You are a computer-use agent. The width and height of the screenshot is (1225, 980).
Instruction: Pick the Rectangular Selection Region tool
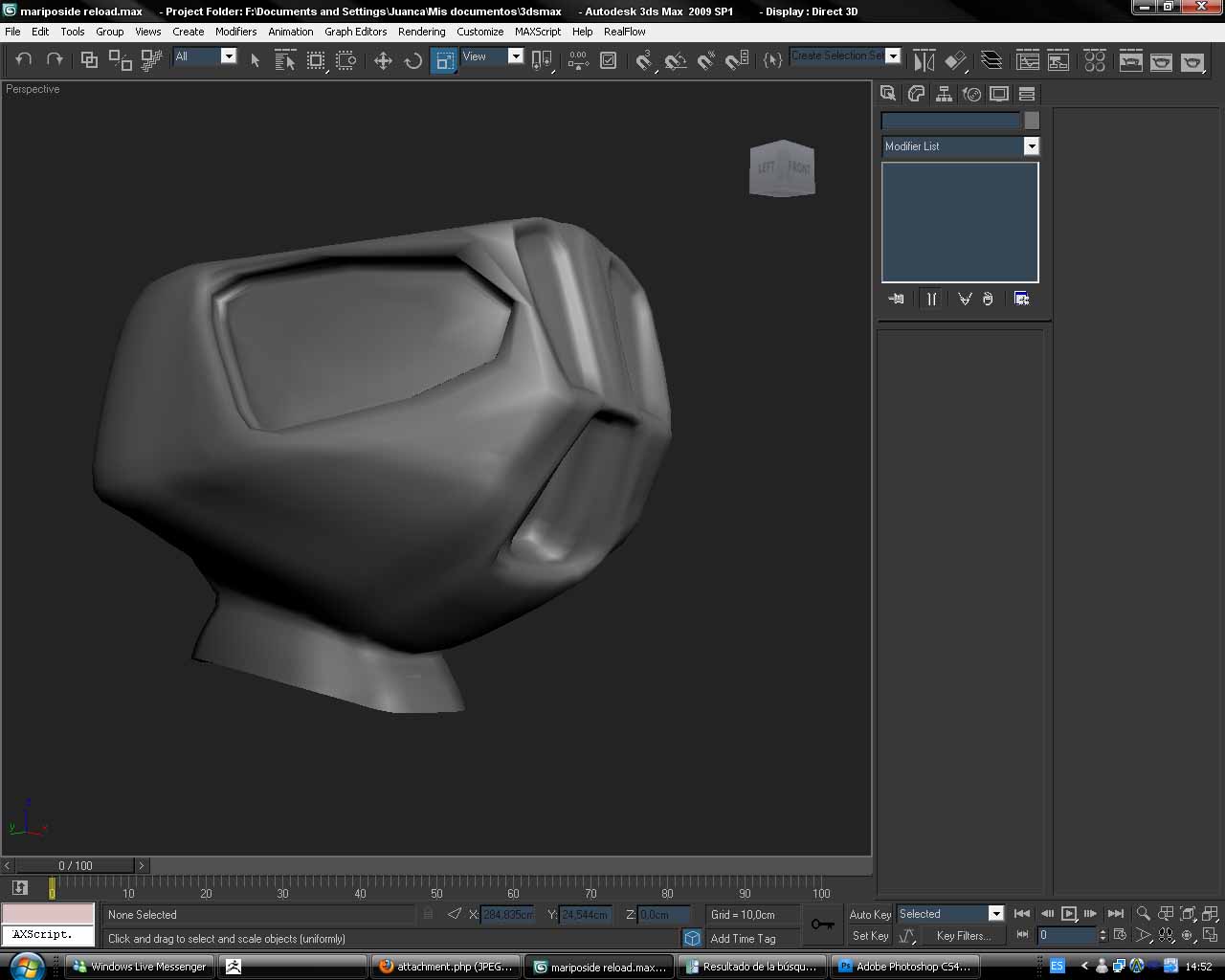[316, 59]
